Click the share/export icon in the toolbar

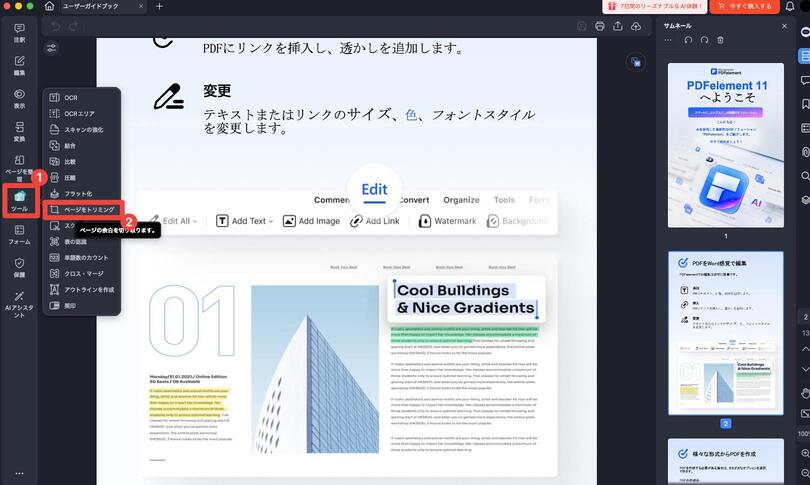[x=618, y=26]
